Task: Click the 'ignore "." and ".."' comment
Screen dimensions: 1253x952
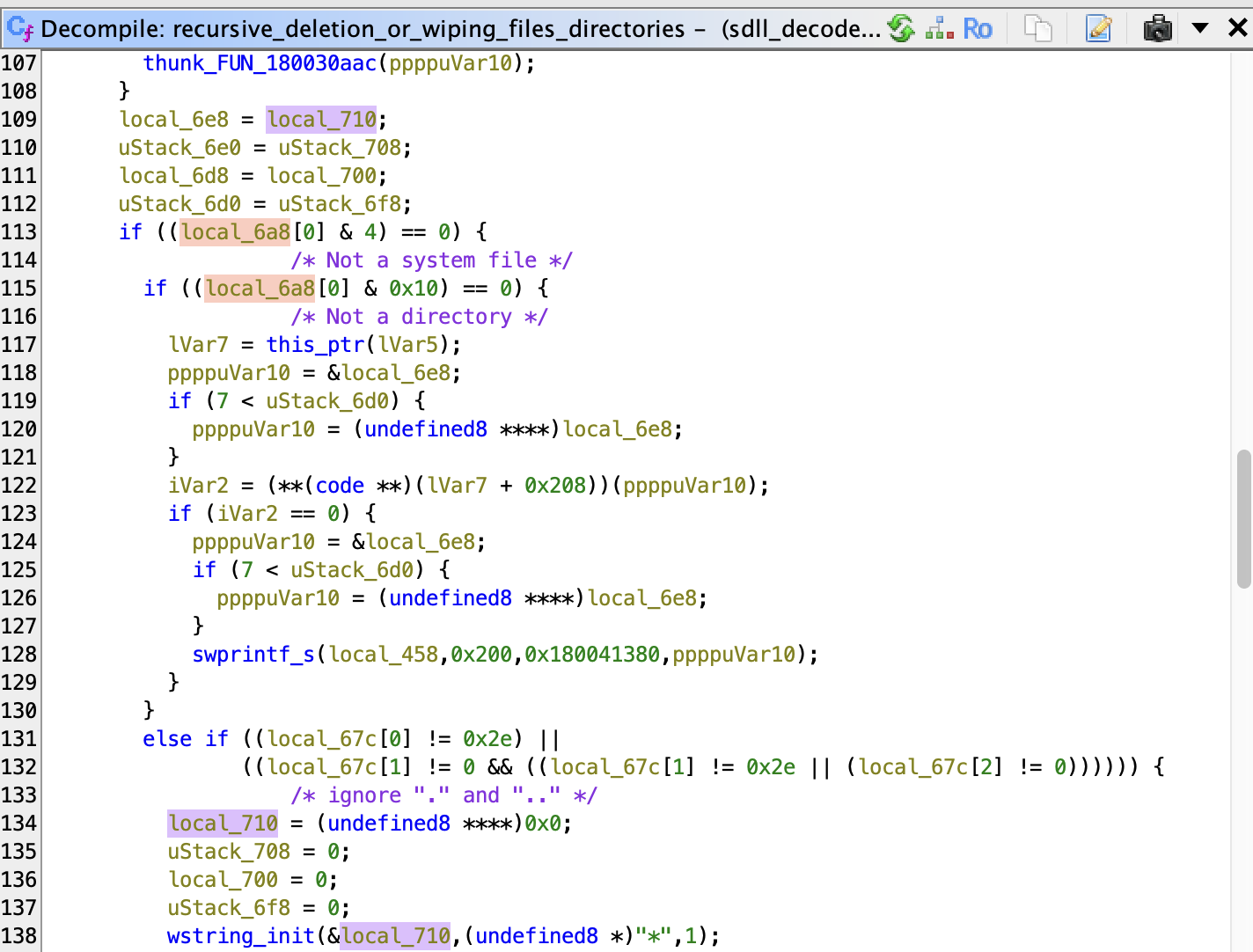Action: point(444,795)
